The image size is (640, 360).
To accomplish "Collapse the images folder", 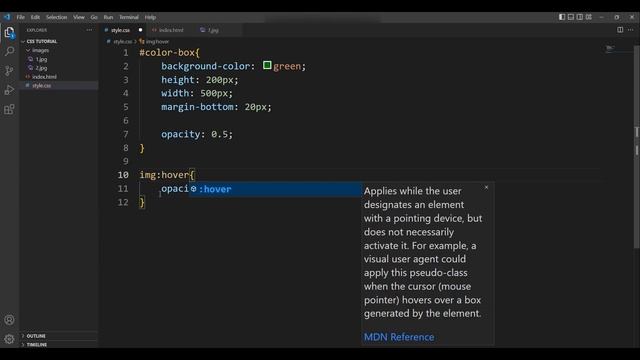I will pyautogui.click(x=59, y=50).
